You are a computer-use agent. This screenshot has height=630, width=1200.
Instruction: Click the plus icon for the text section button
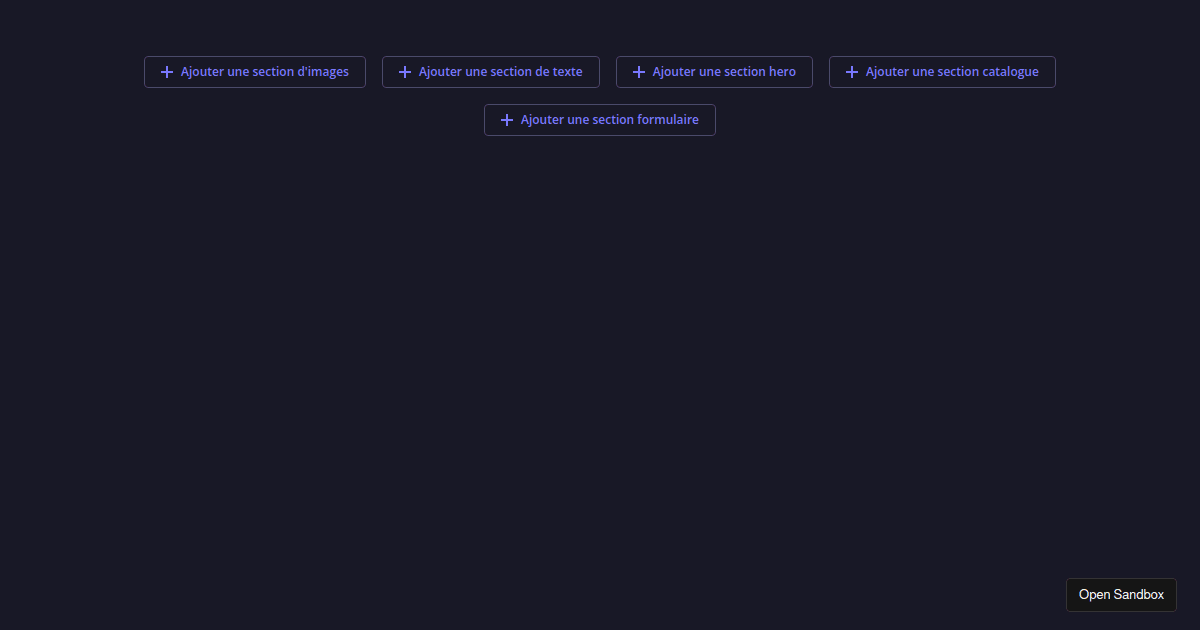(405, 71)
